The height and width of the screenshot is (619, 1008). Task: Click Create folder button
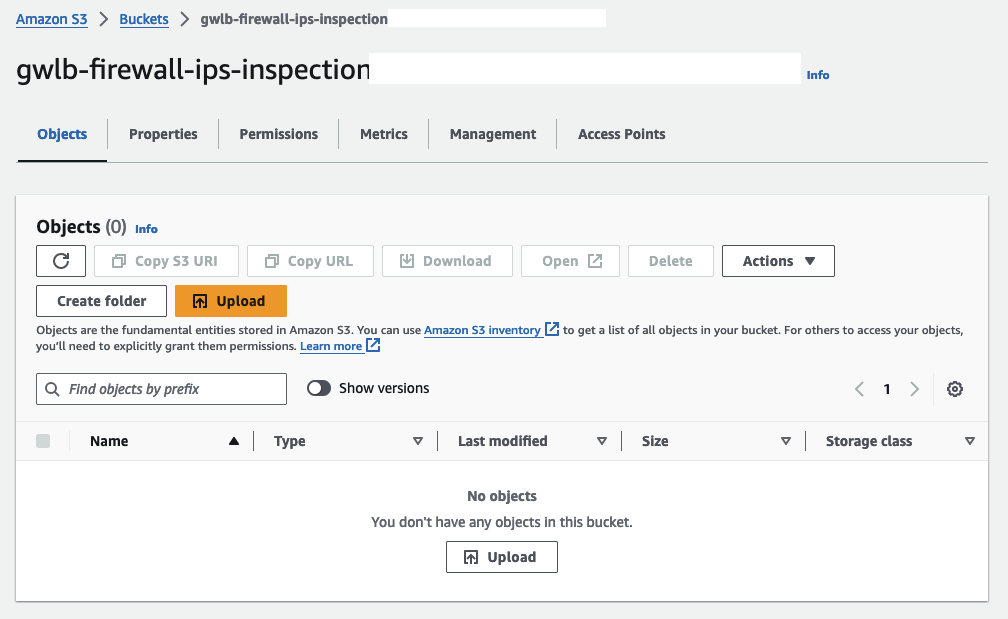click(x=101, y=301)
